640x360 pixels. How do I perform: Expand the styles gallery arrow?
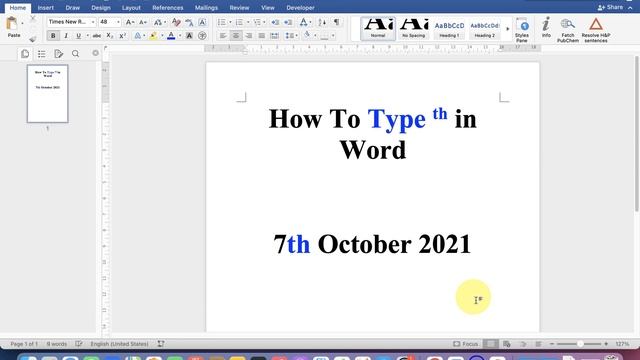point(508,29)
